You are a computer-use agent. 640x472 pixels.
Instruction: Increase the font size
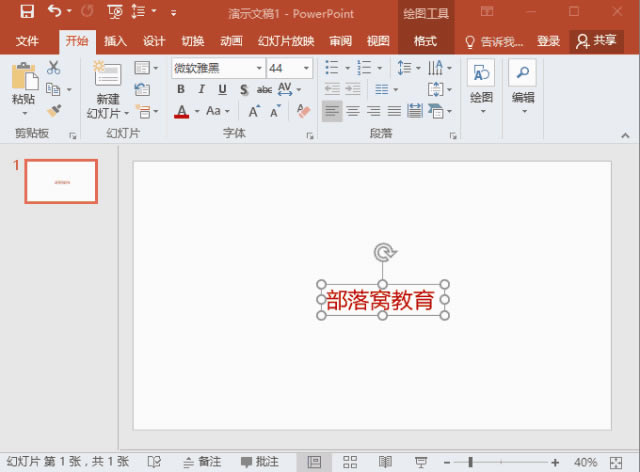coord(254,111)
